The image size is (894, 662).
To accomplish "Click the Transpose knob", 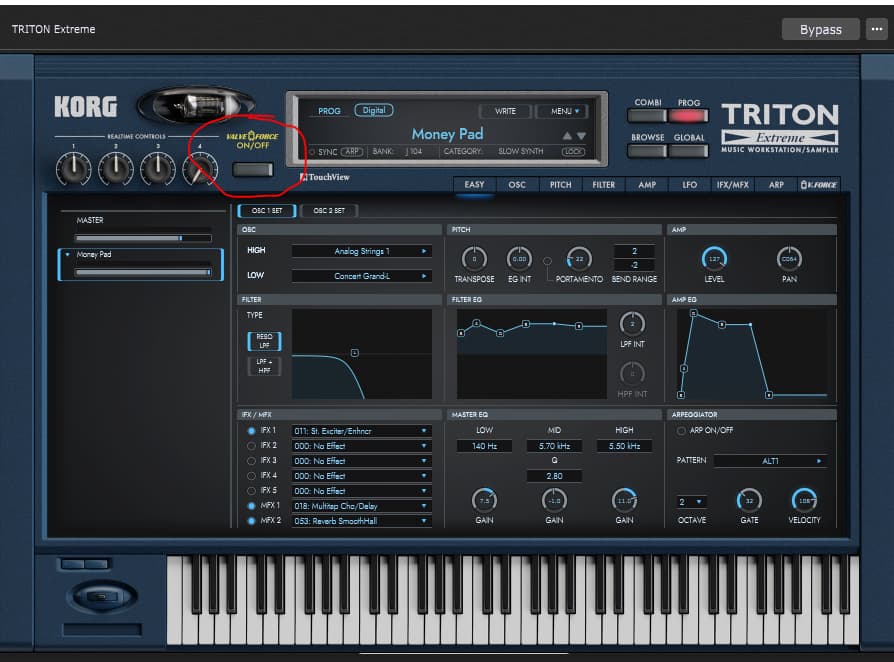I will pos(474,259).
